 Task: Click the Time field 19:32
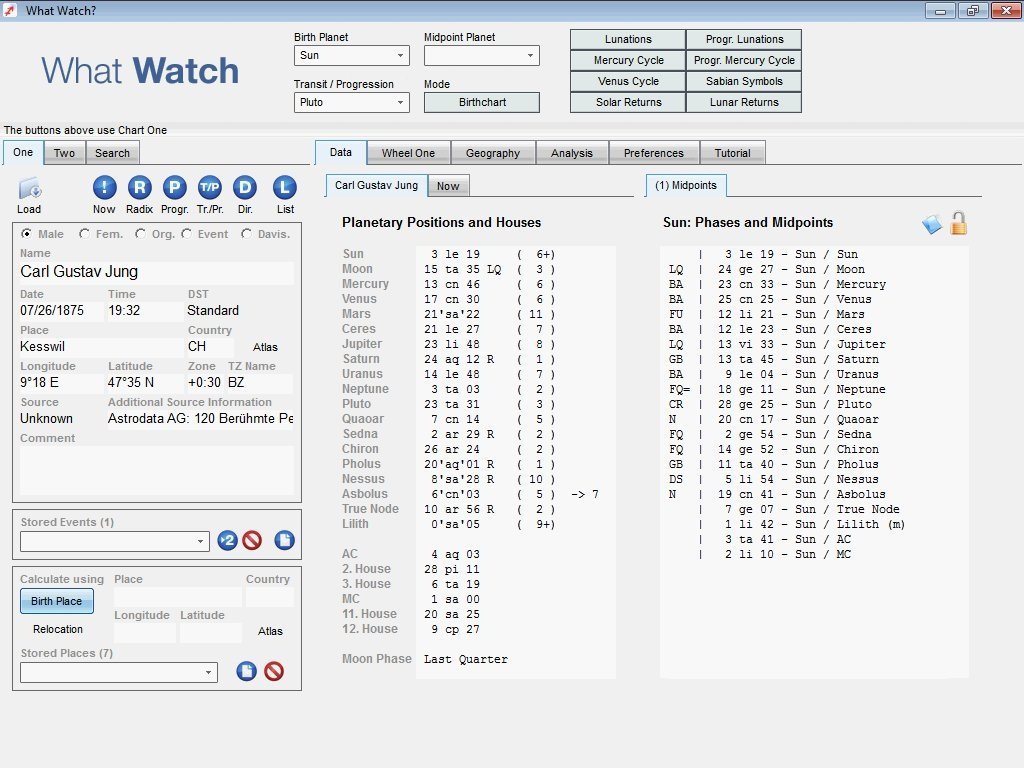click(145, 311)
